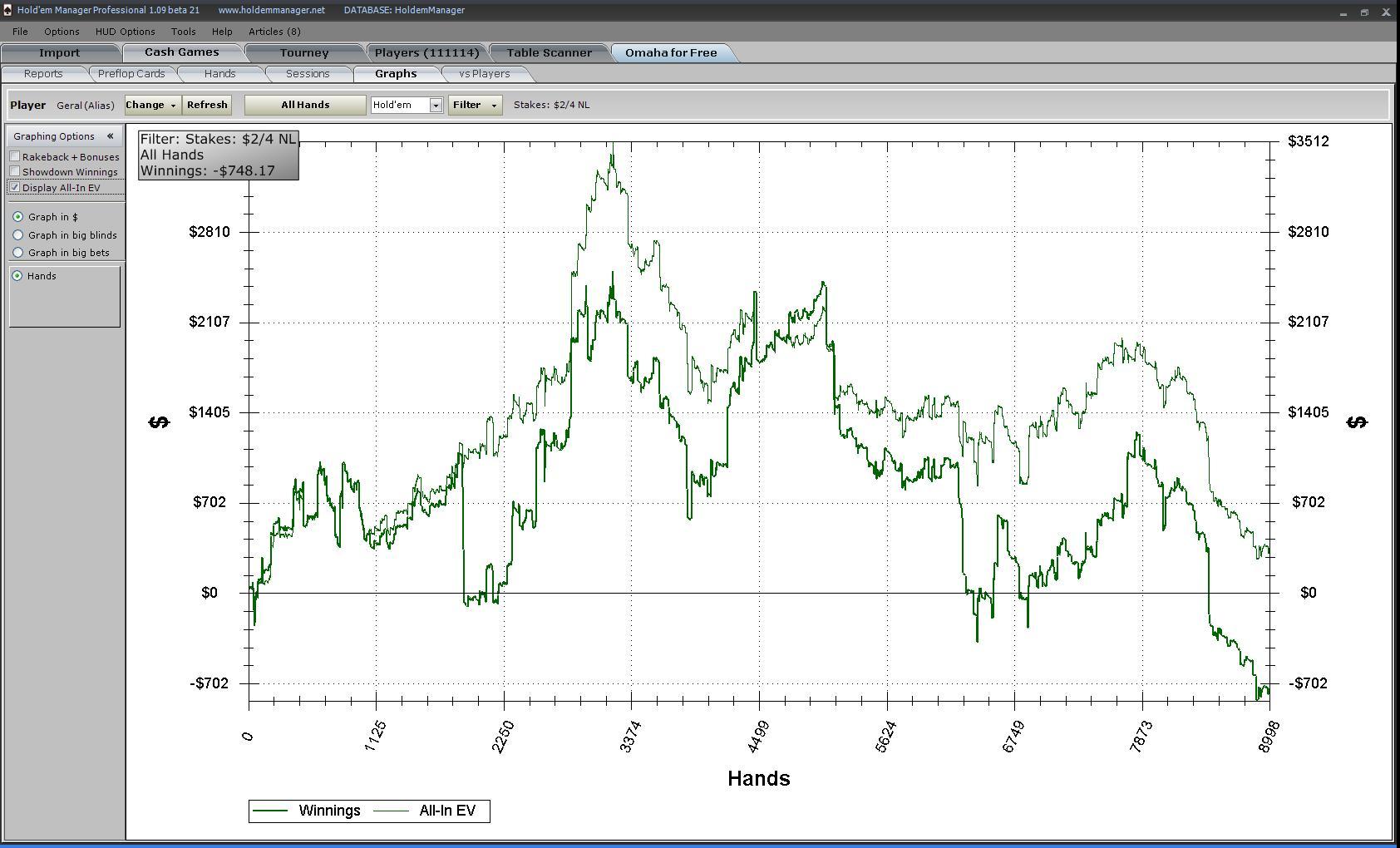Click the Stakes: $2/4 NL label
This screenshot has width=1400, height=848.
click(551, 105)
